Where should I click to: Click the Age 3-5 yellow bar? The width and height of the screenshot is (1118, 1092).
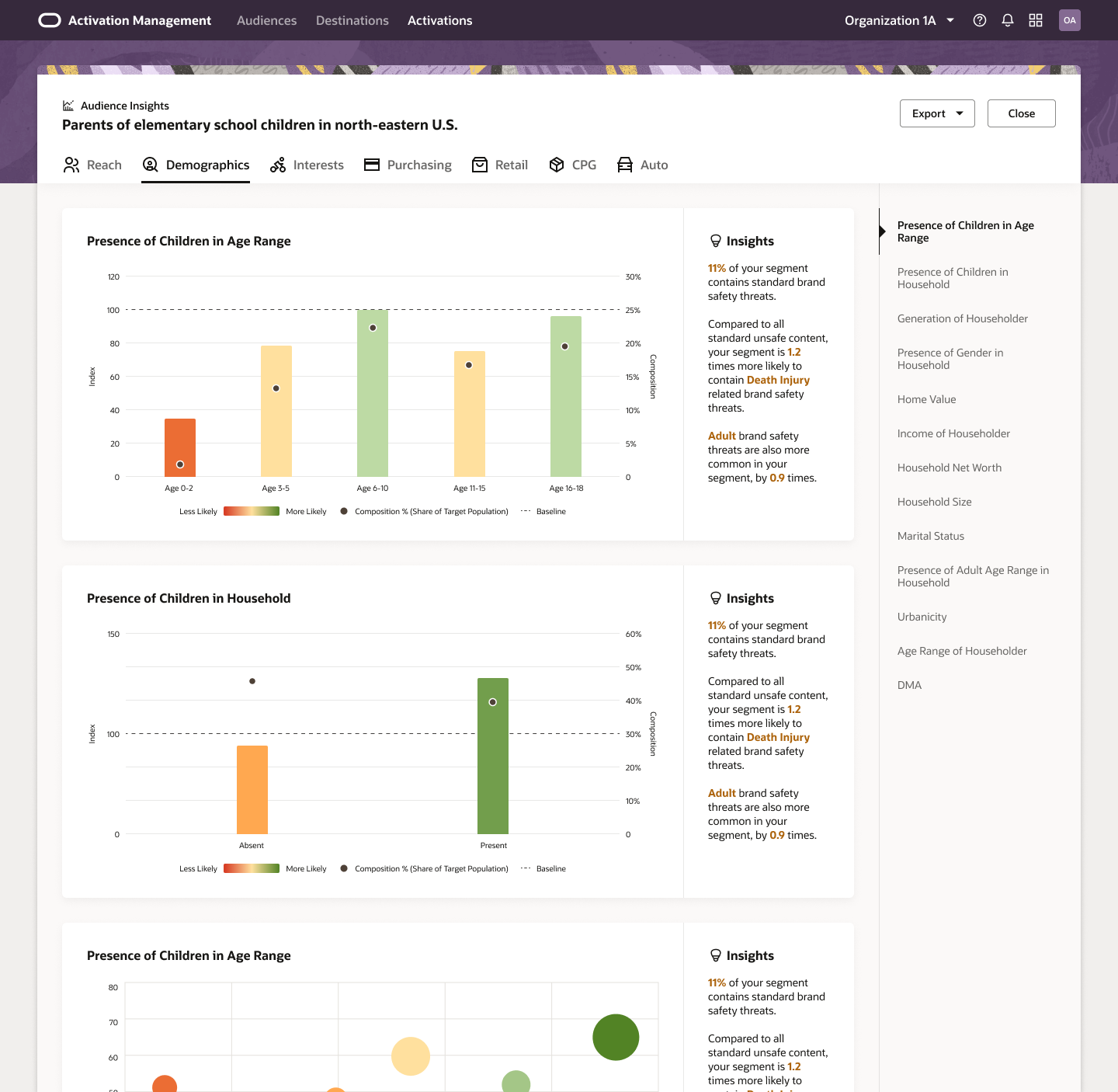point(276,411)
